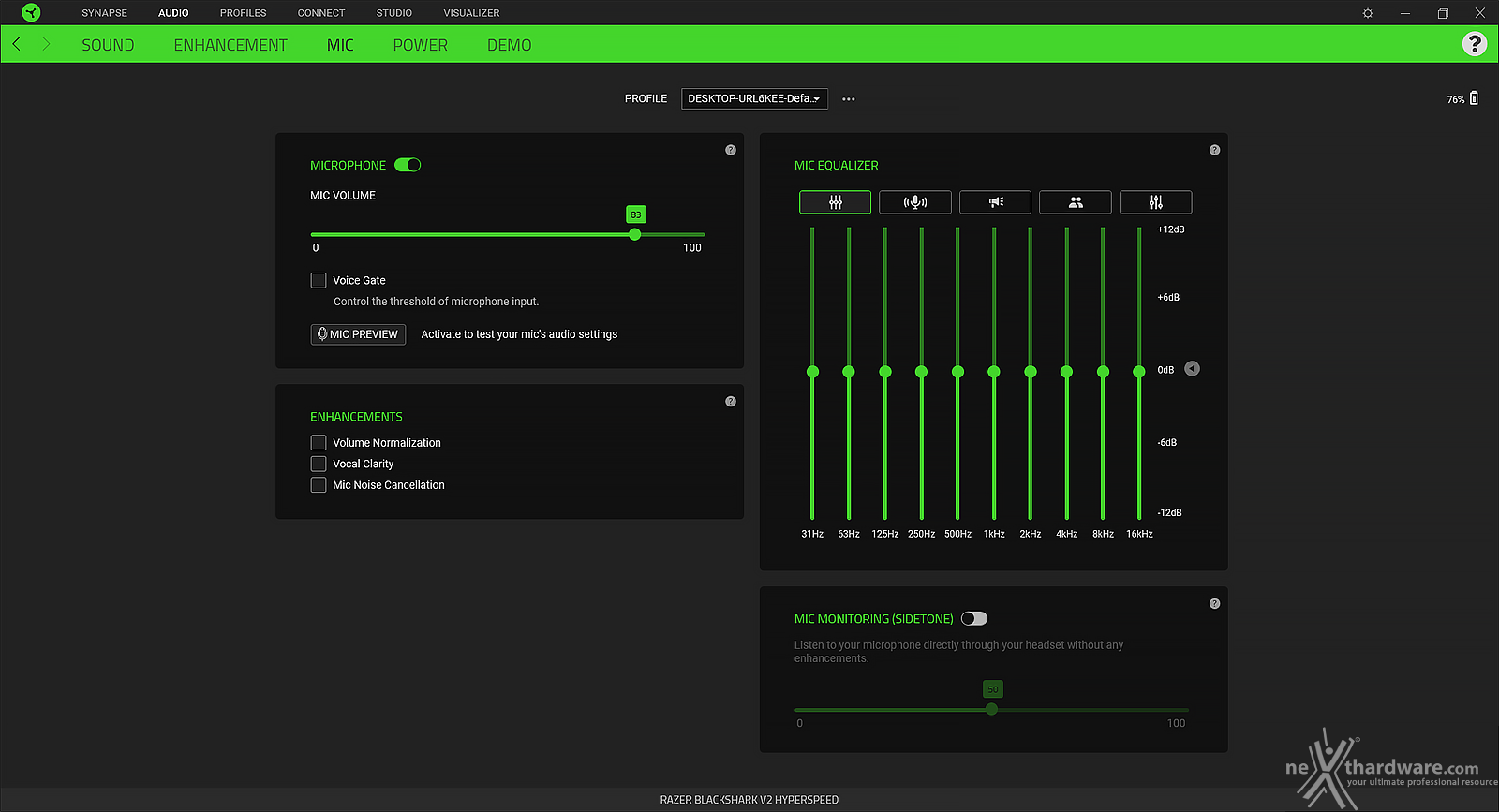
Task: Open Microphone panel help icon
Action: point(731,150)
